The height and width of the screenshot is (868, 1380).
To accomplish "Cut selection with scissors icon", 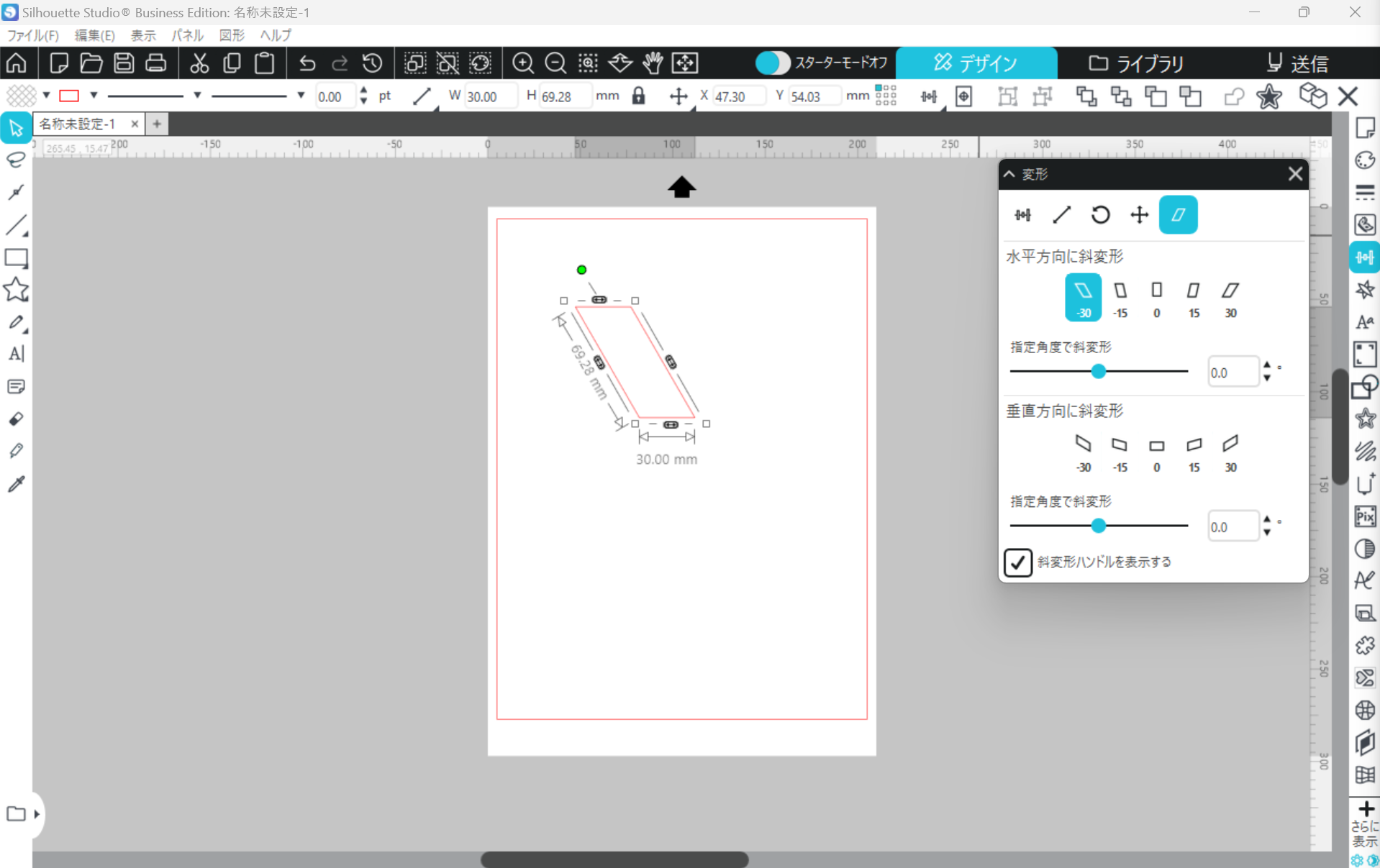I will (x=199, y=63).
